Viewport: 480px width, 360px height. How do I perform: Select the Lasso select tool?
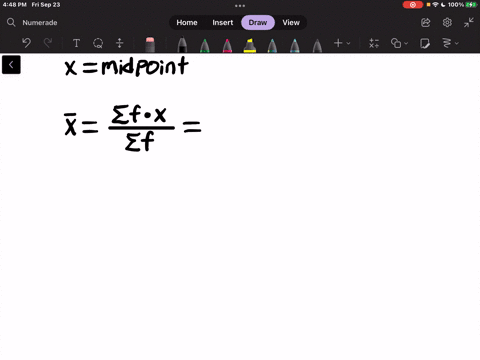click(98, 43)
